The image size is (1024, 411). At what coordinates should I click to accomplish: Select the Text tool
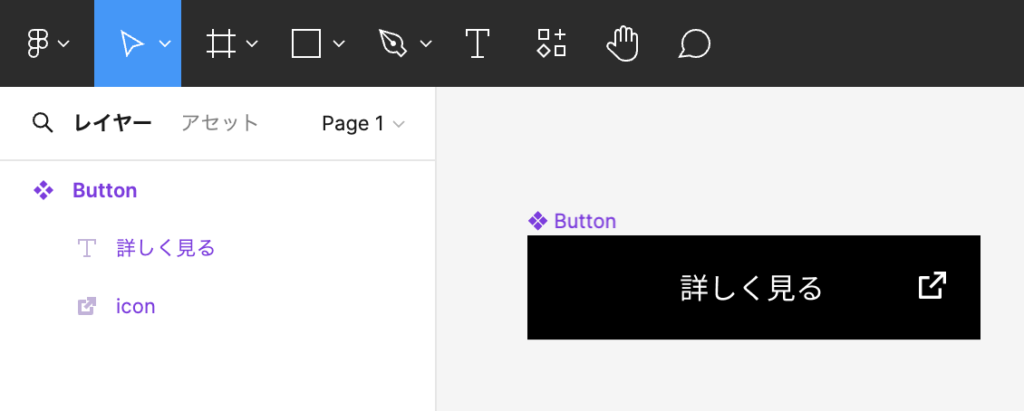(478, 44)
